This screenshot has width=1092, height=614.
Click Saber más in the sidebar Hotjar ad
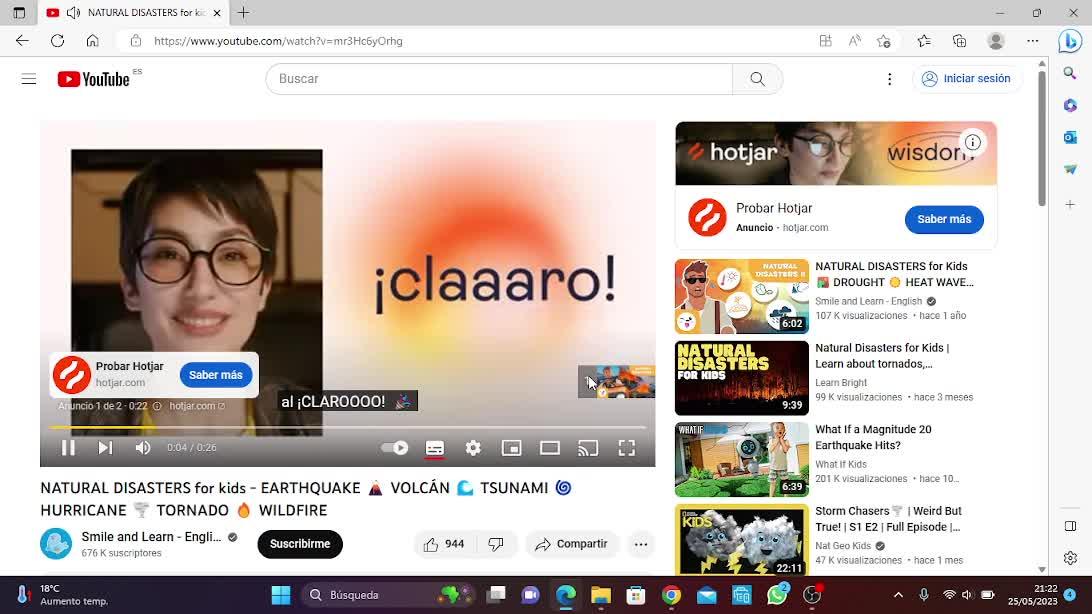944,219
